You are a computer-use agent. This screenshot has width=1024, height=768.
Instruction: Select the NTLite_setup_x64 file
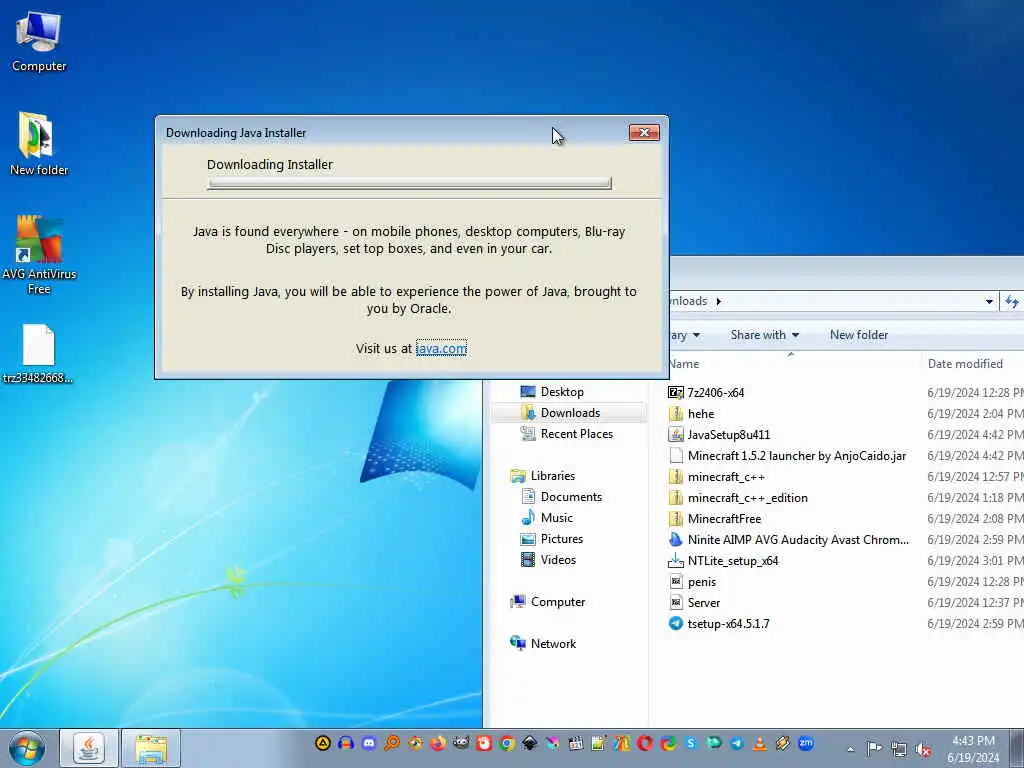(724, 560)
